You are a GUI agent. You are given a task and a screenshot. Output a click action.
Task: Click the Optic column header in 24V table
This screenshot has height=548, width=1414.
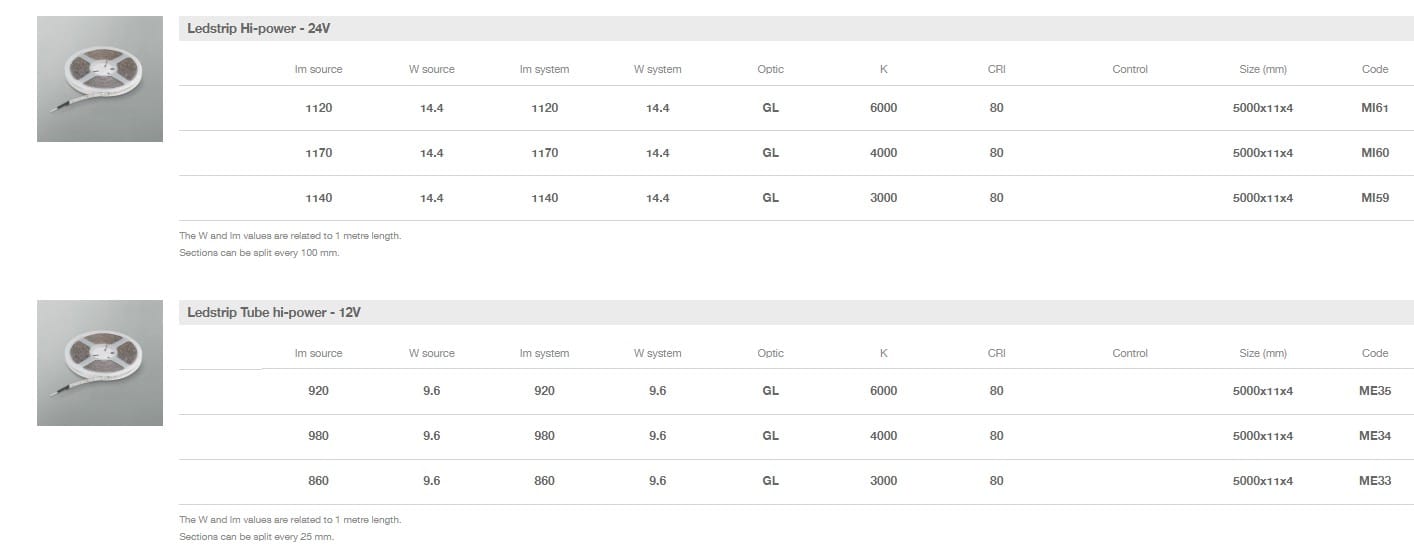click(x=770, y=70)
